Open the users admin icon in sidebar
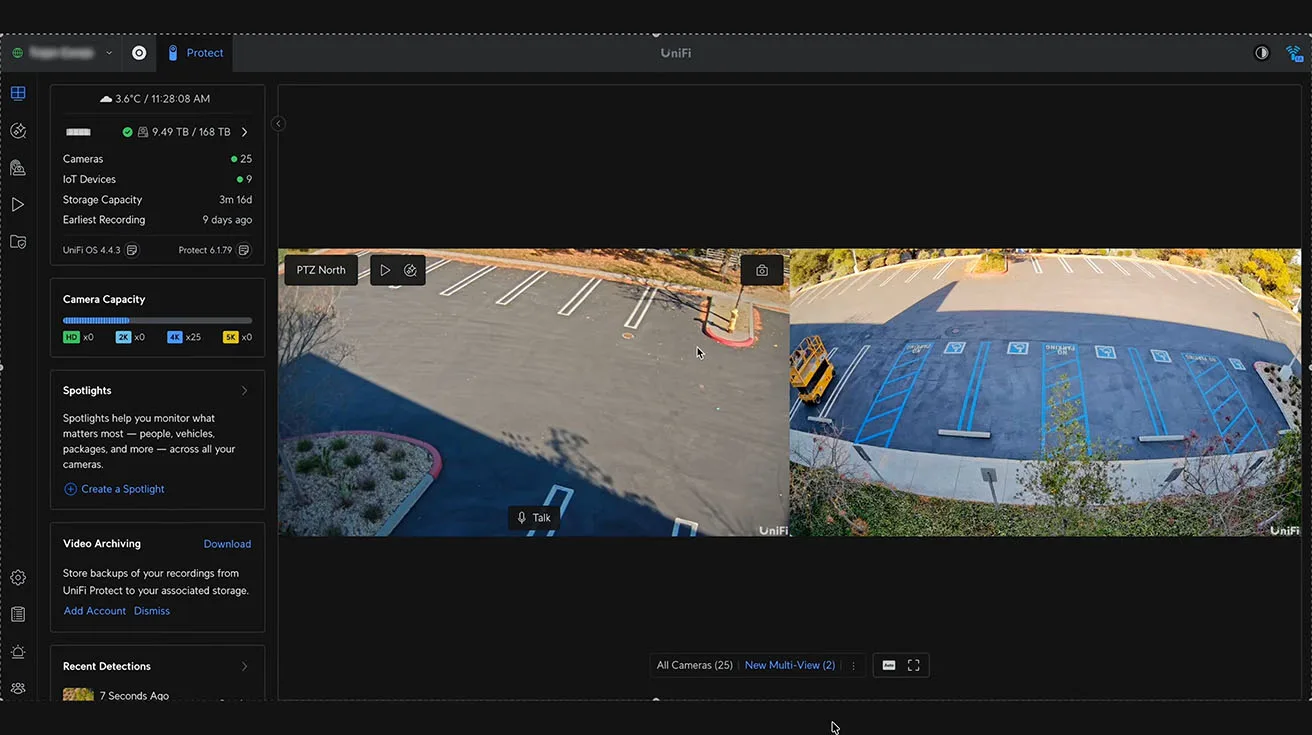This screenshot has height=735, width=1312. tap(18, 689)
